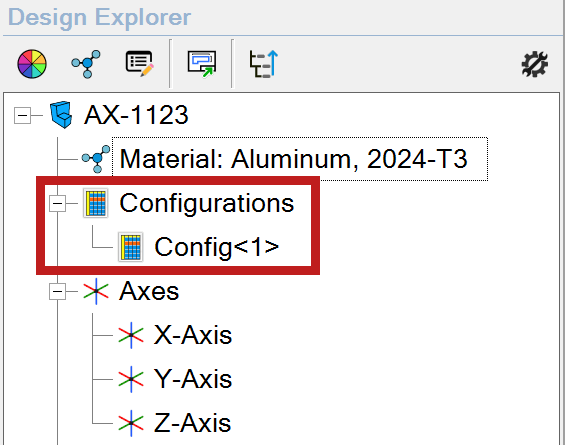This screenshot has width=565, height=445.
Task: Select the Config<1> tree item
Action: click(217, 247)
